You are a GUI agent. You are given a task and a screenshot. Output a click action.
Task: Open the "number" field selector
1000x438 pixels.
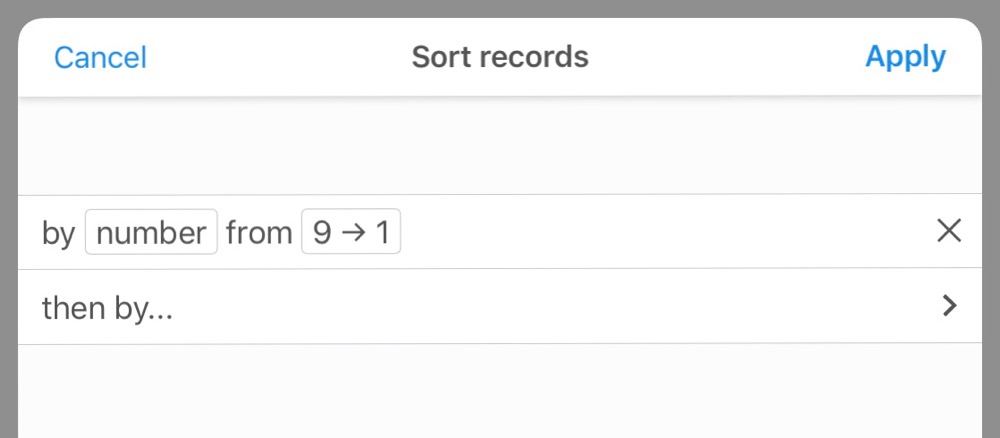(x=151, y=233)
